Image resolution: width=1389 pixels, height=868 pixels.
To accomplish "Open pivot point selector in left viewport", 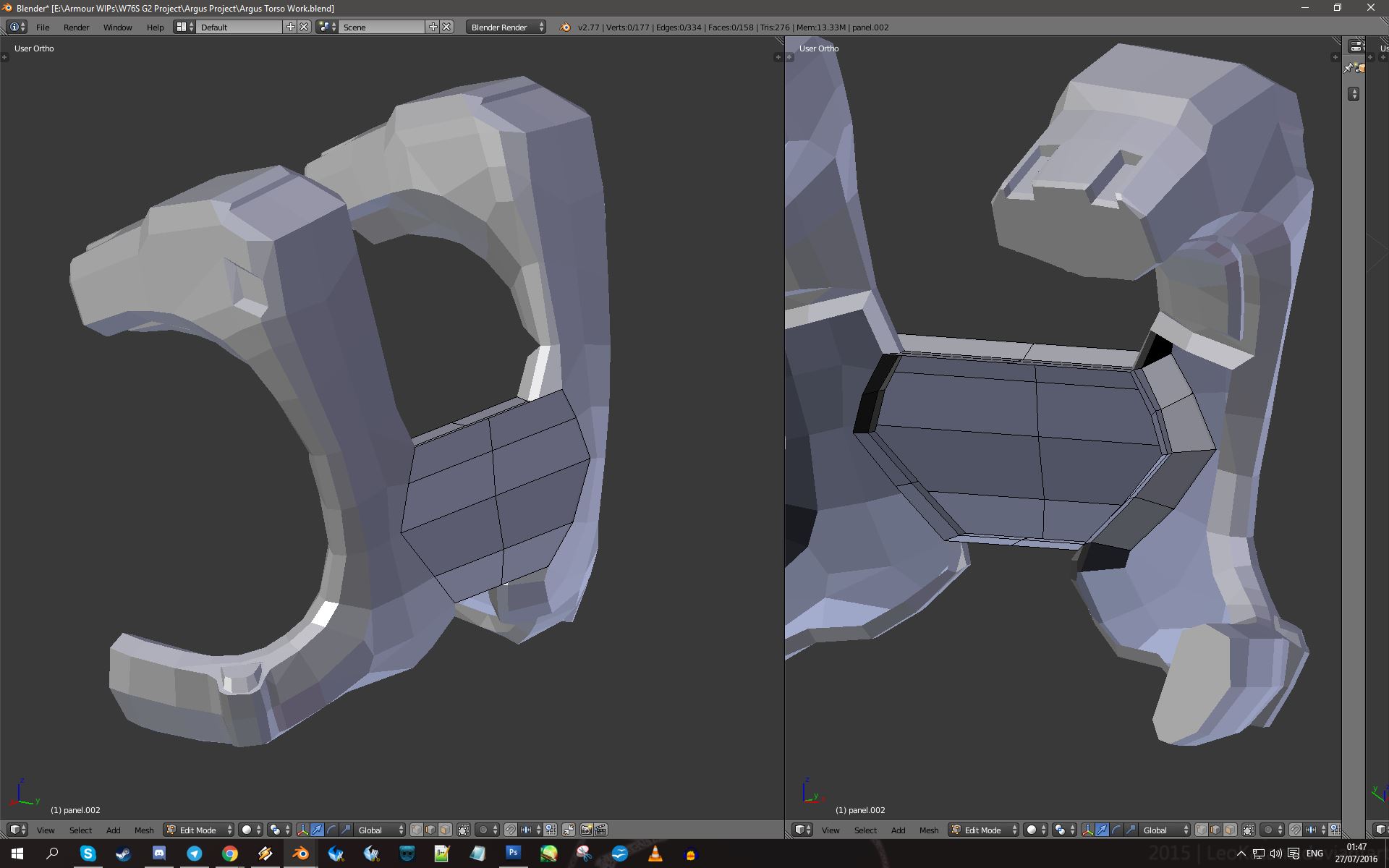I will 279,830.
